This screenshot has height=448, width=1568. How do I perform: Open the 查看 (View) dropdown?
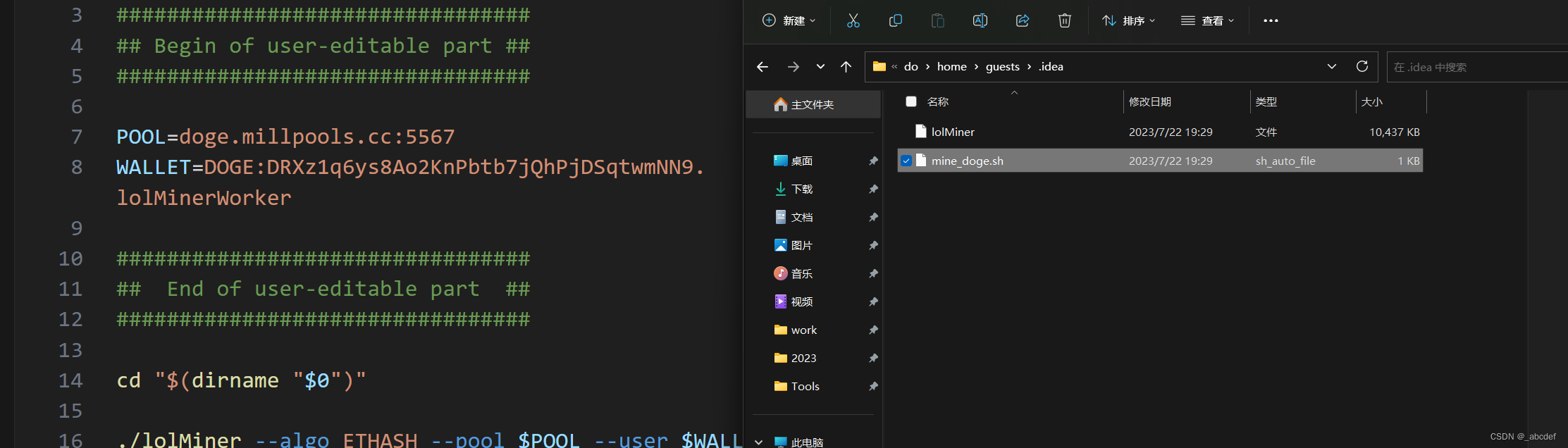click(x=1207, y=20)
